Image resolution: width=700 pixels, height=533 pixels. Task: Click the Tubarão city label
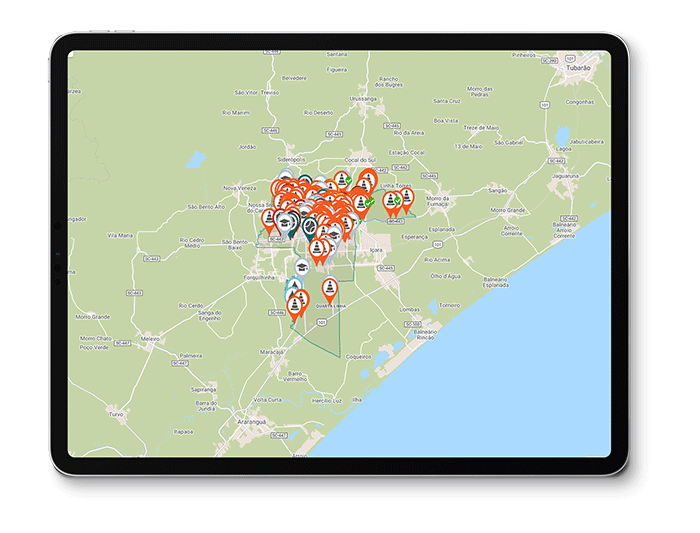579,68
